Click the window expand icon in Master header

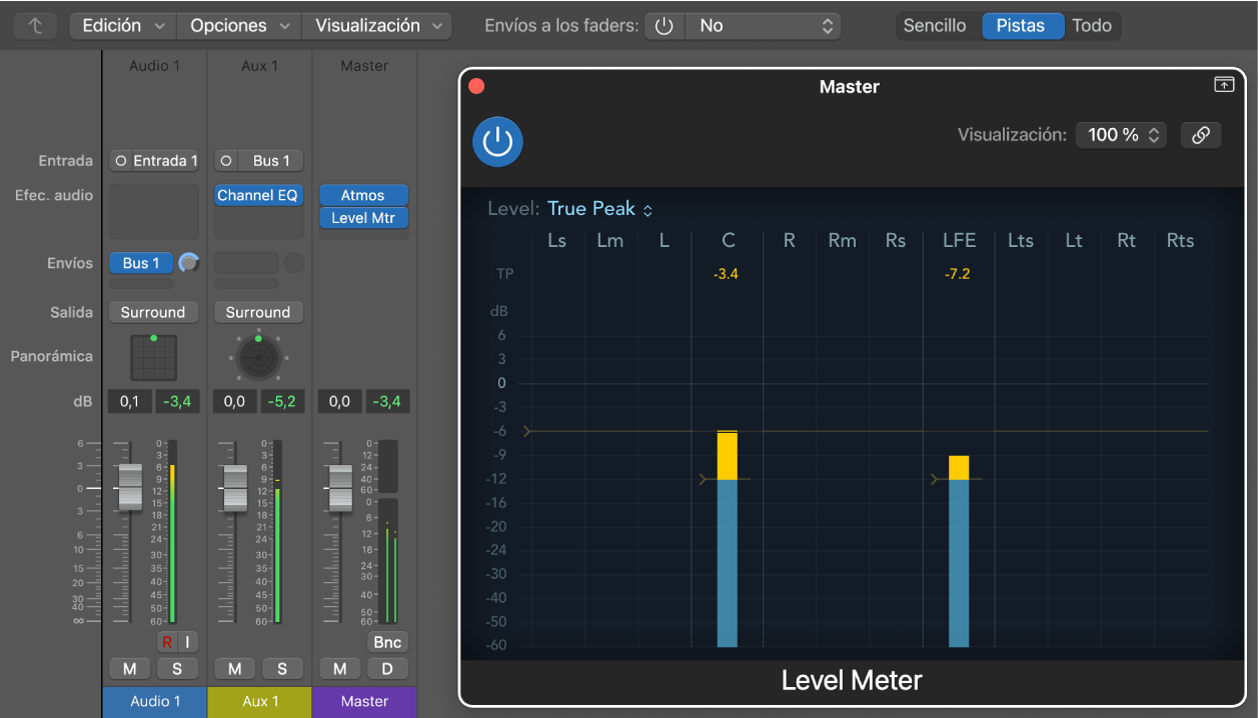[1224, 85]
